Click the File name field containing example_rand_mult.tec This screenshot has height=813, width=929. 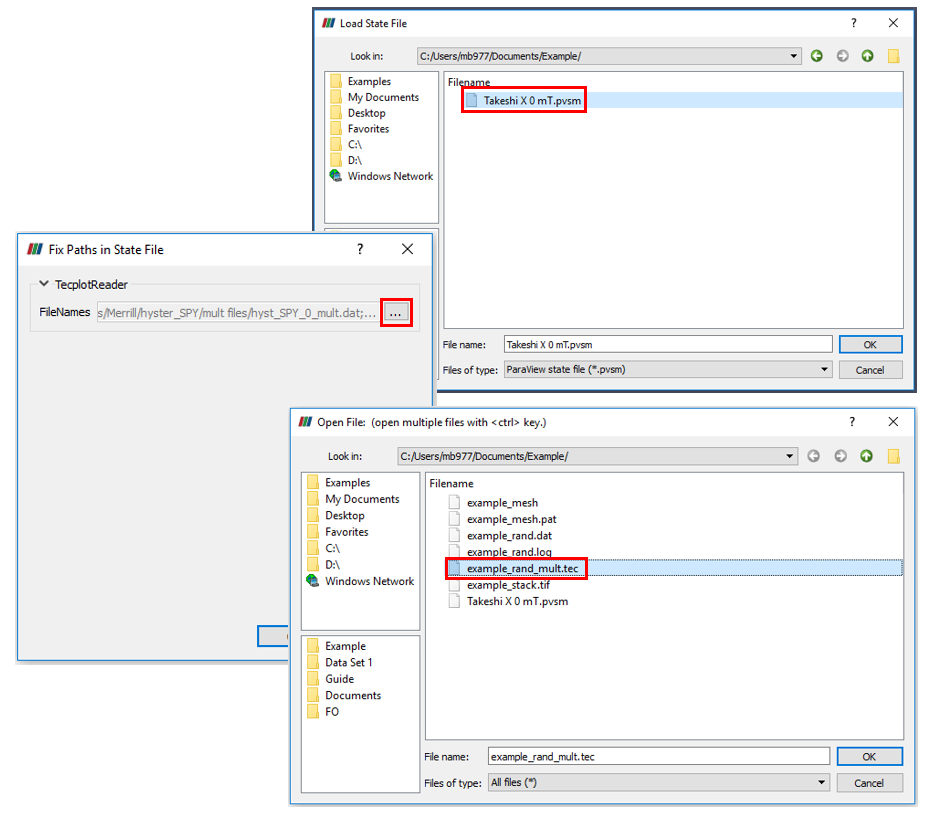pyautogui.click(x=658, y=756)
